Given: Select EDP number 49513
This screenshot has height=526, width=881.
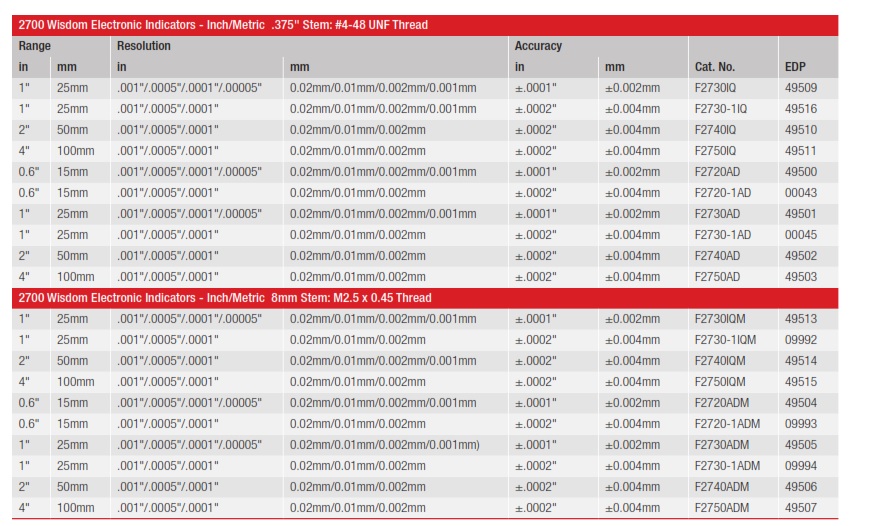Looking at the screenshot, I should (801, 319).
